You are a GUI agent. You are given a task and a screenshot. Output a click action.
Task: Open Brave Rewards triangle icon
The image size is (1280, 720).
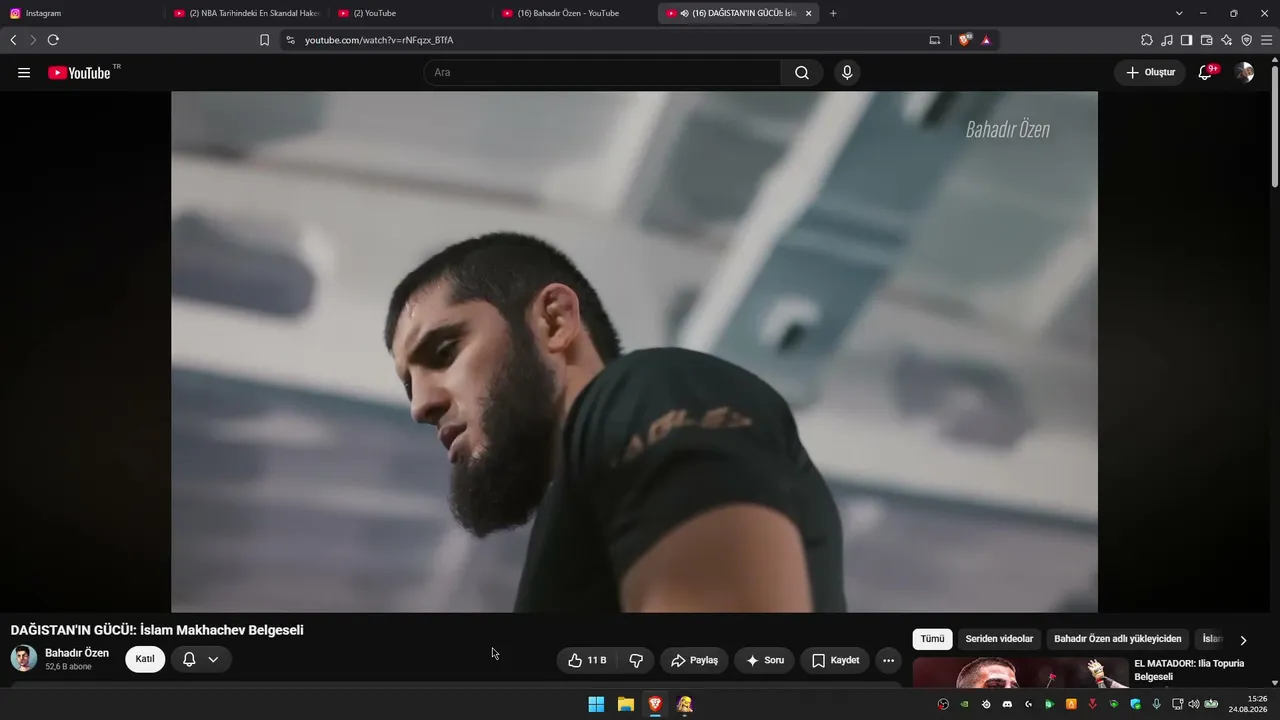pyautogui.click(x=986, y=40)
